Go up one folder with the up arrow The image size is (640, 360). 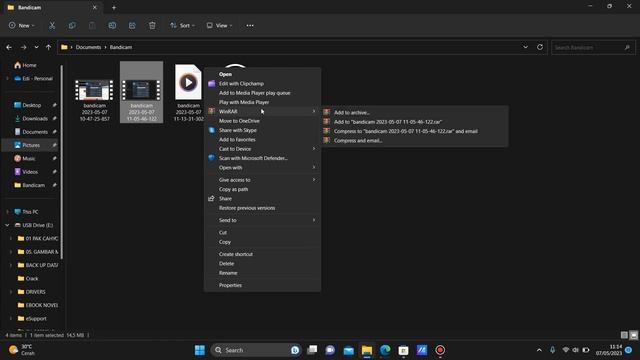[x=48, y=47]
